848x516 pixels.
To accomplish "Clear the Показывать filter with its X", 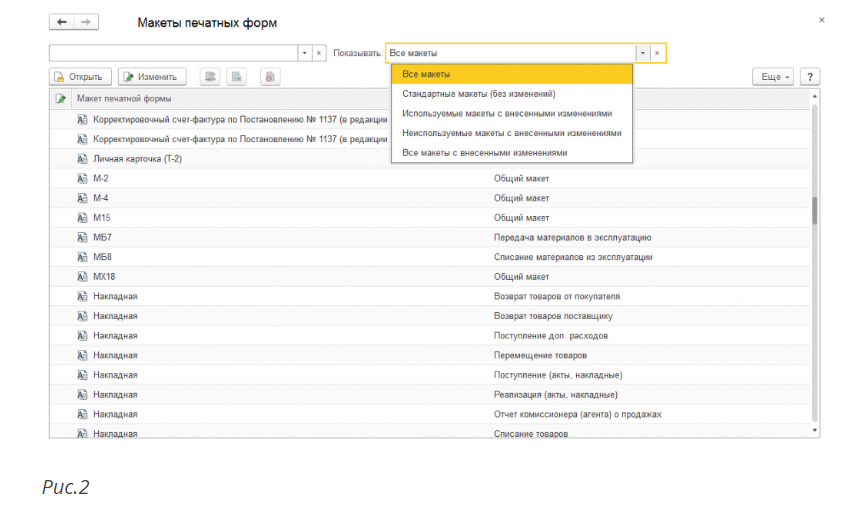I will pos(656,53).
